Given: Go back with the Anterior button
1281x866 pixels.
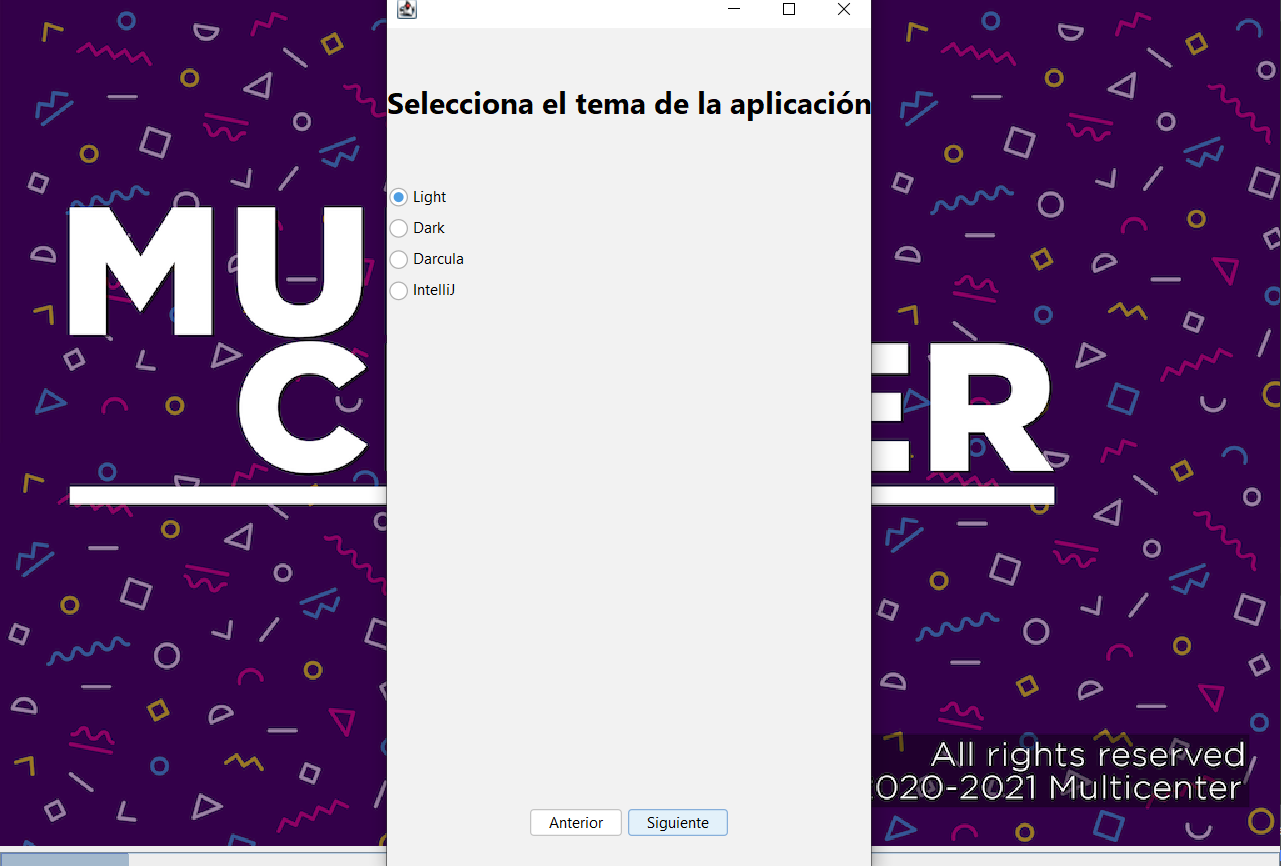Looking at the screenshot, I should [x=576, y=823].
